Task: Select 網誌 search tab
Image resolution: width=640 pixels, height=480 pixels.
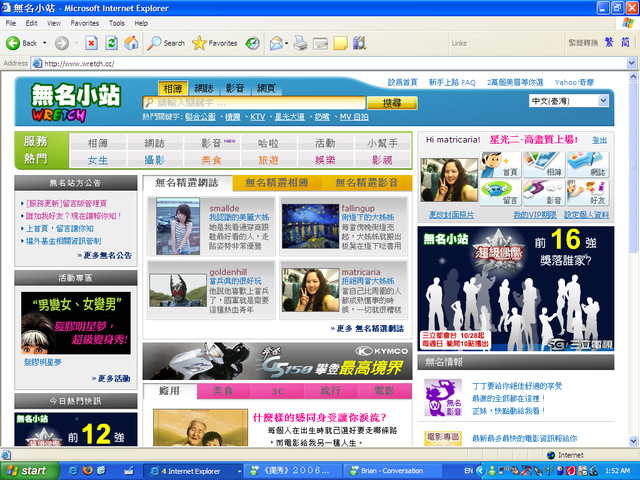Action: [204, 88]
